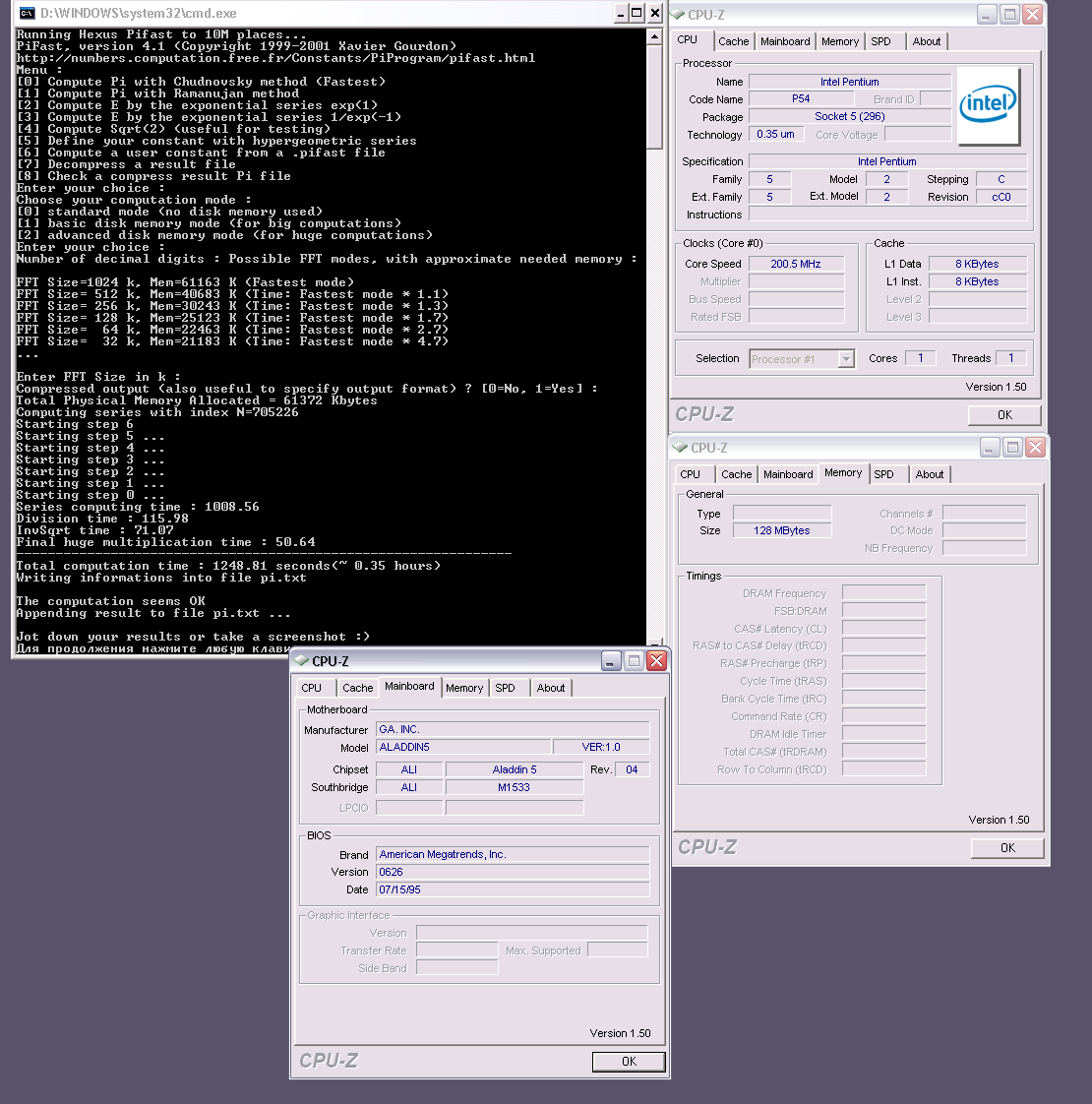Click the BIOS Version value 0626

click(513, 872)
